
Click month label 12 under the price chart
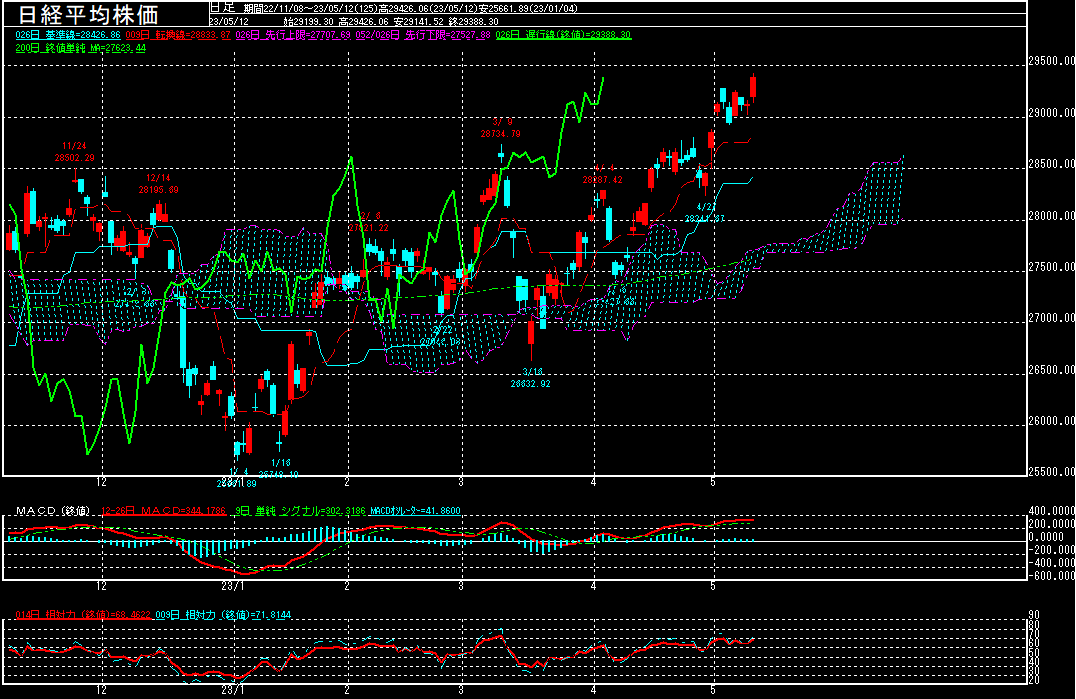click(102, 482)
